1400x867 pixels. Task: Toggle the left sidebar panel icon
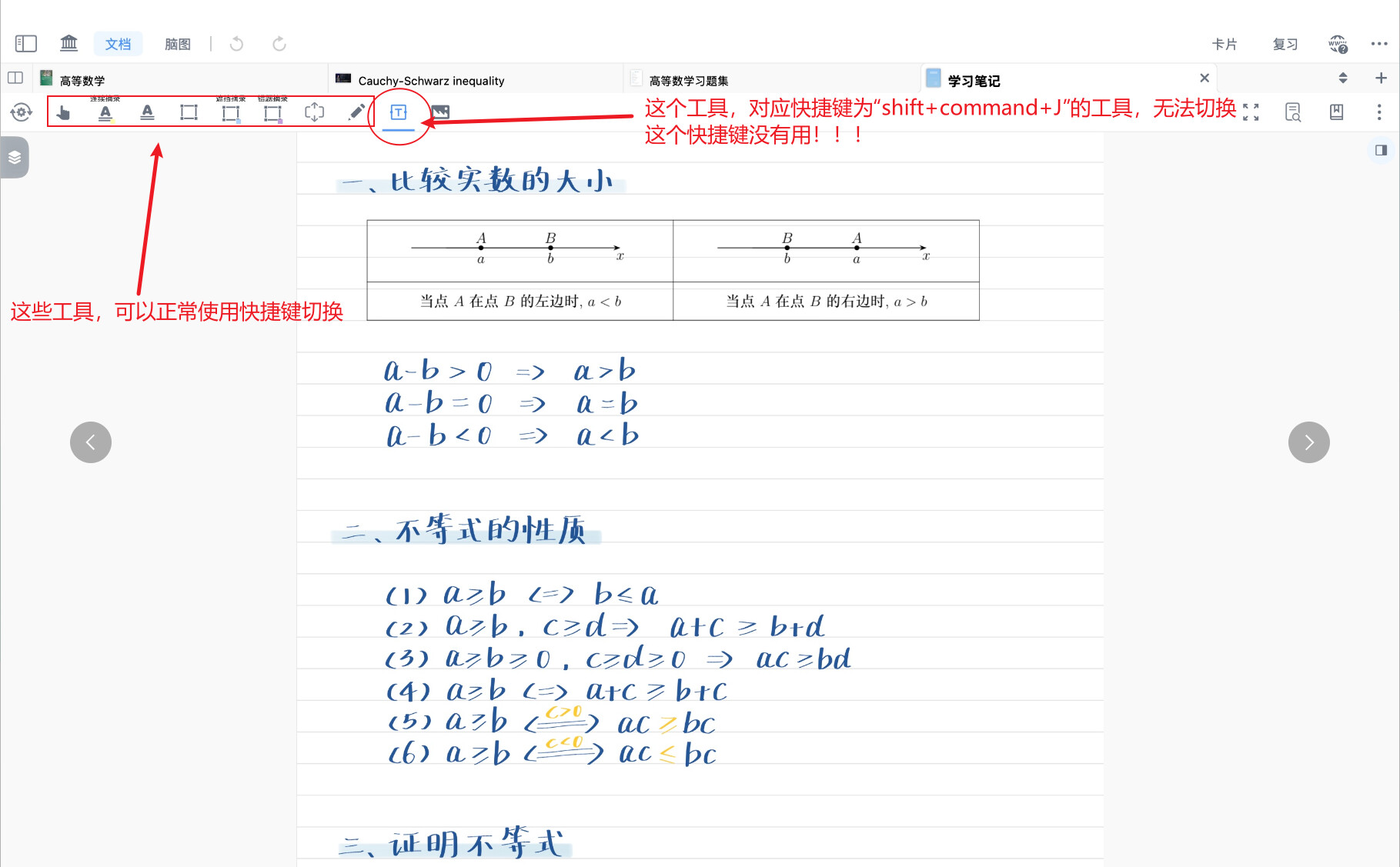click(x=26, y=43)
